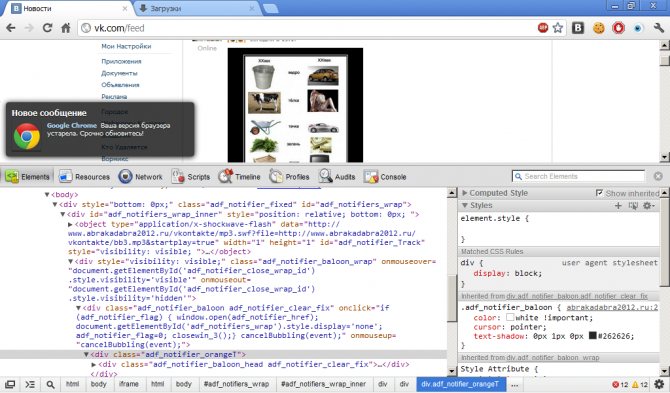
Task: Expand the object shockwave-flash node
Action: click(x=71, y=224)
